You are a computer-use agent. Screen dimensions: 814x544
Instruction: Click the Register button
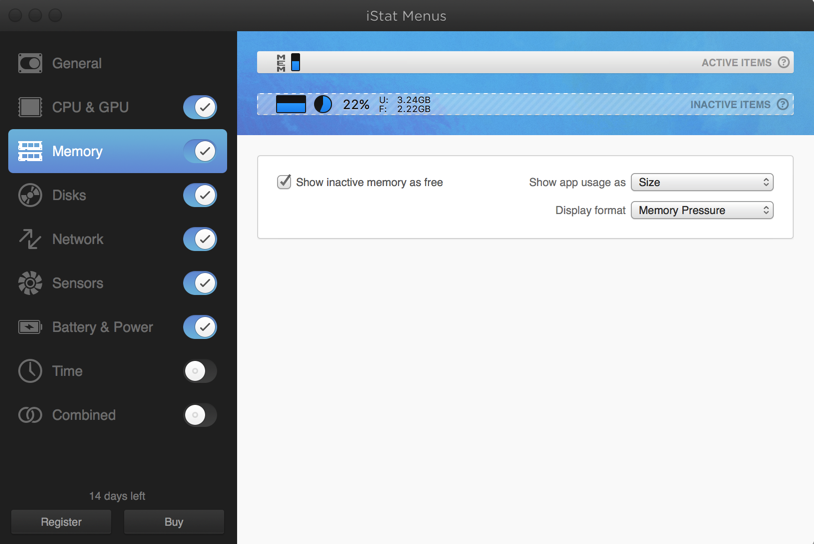[x=61, y=522]
